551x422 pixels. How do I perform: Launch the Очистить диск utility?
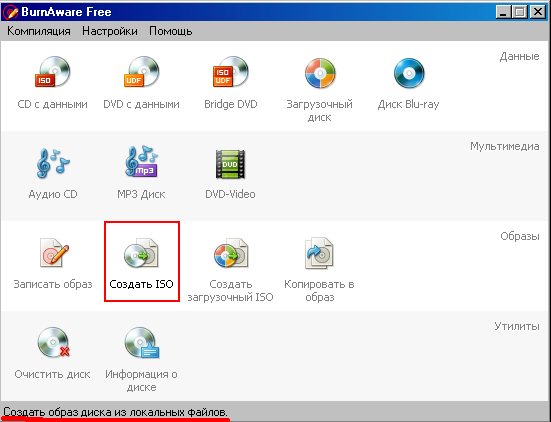(53, 353)
